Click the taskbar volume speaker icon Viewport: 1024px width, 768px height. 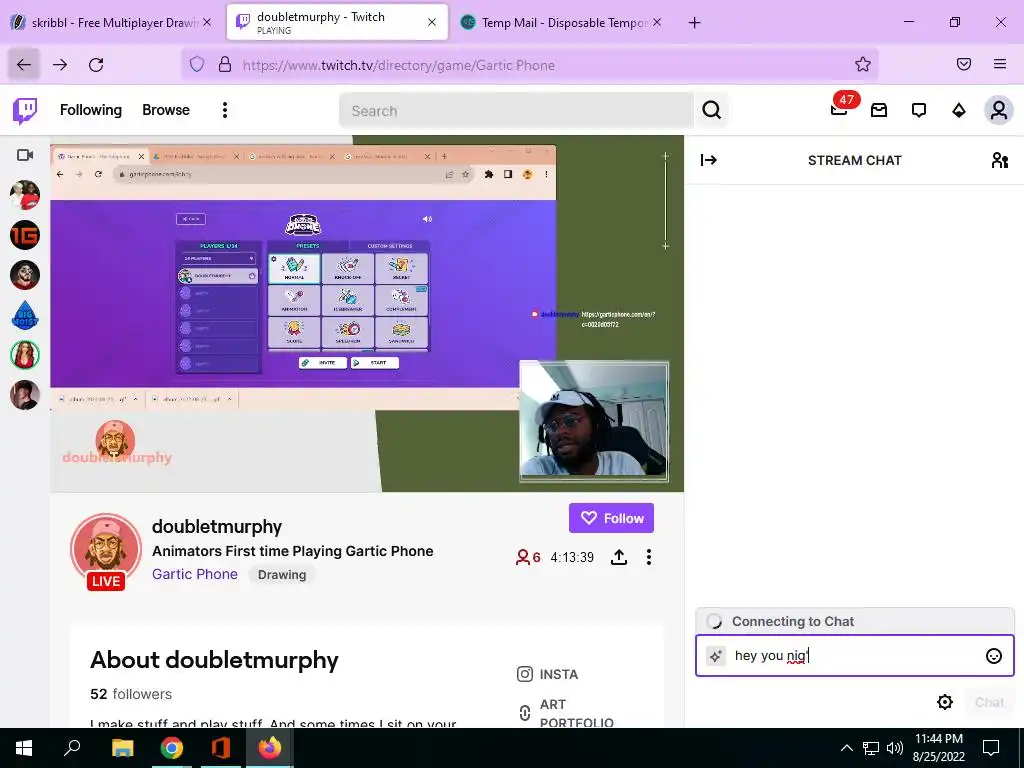point(895,748)
